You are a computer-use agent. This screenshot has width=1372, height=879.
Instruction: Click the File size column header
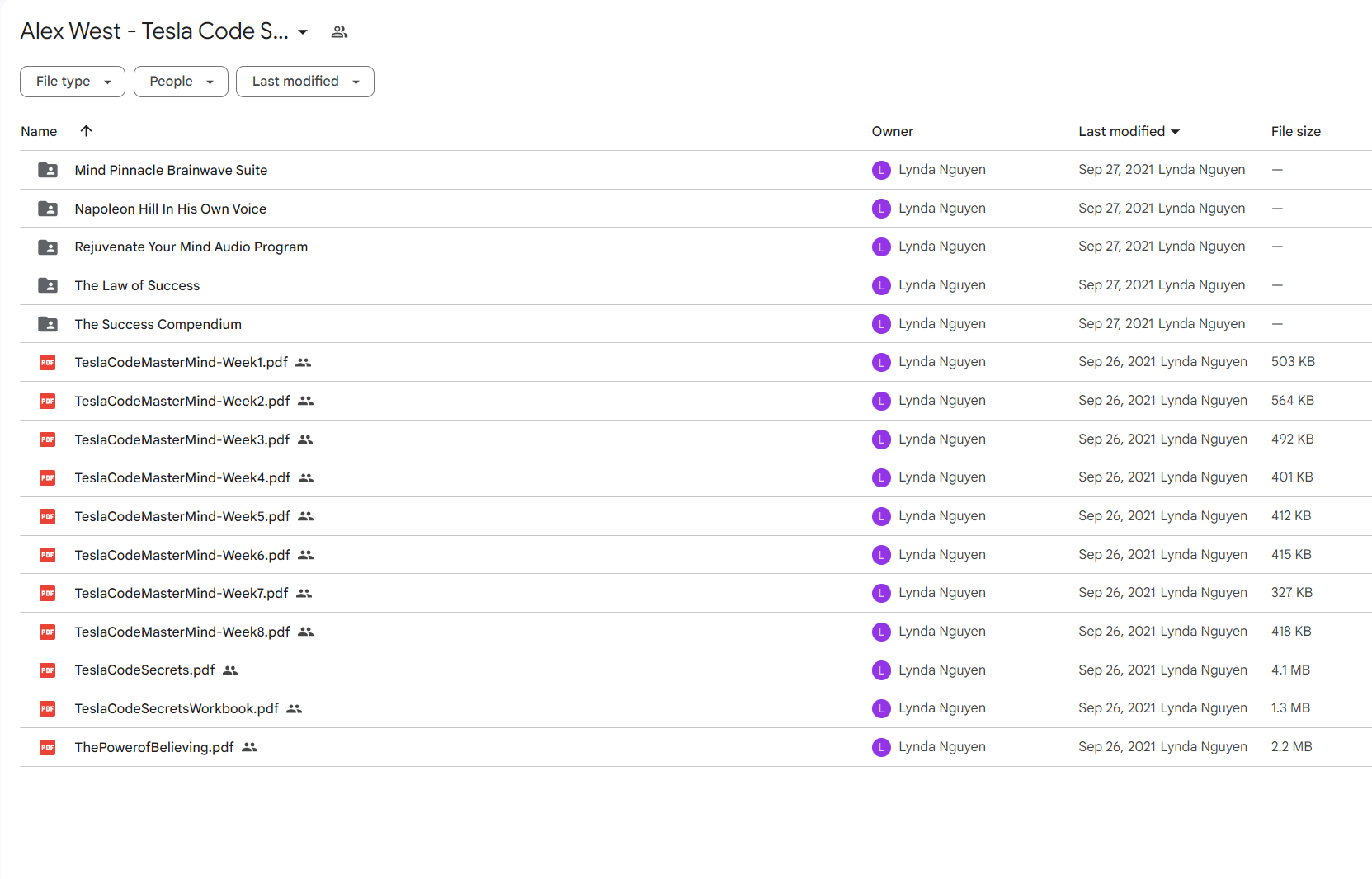(1295, 131)
